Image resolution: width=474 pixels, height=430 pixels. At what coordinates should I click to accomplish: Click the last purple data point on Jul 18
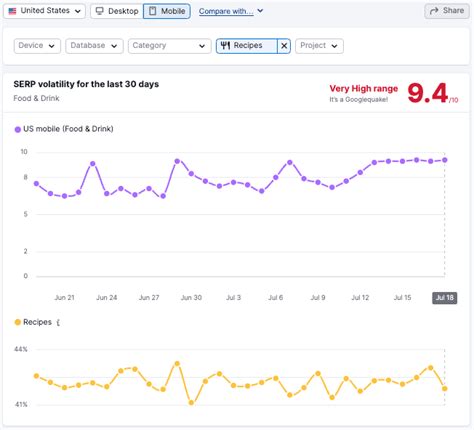(x=445, y=160)
